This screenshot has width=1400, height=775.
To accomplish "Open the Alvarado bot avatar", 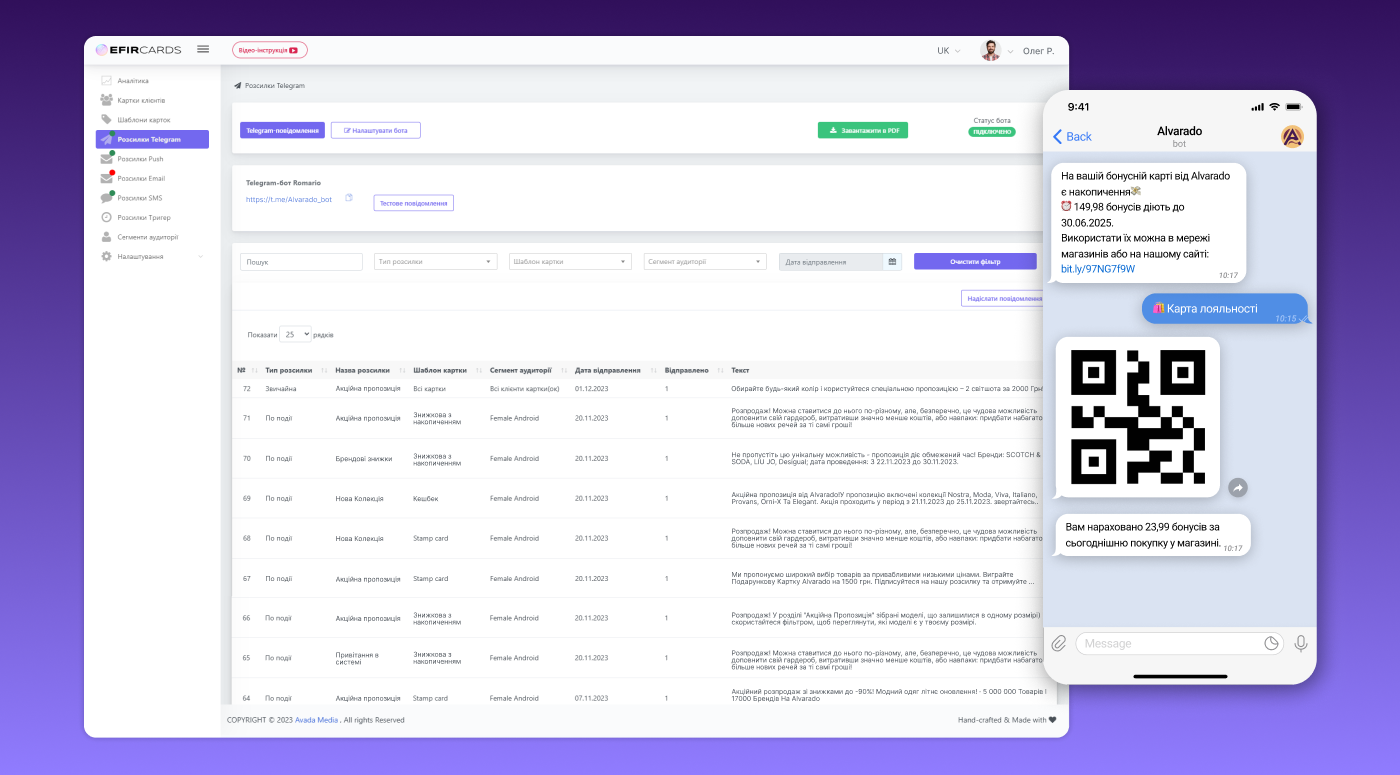I will [1292, 136].
